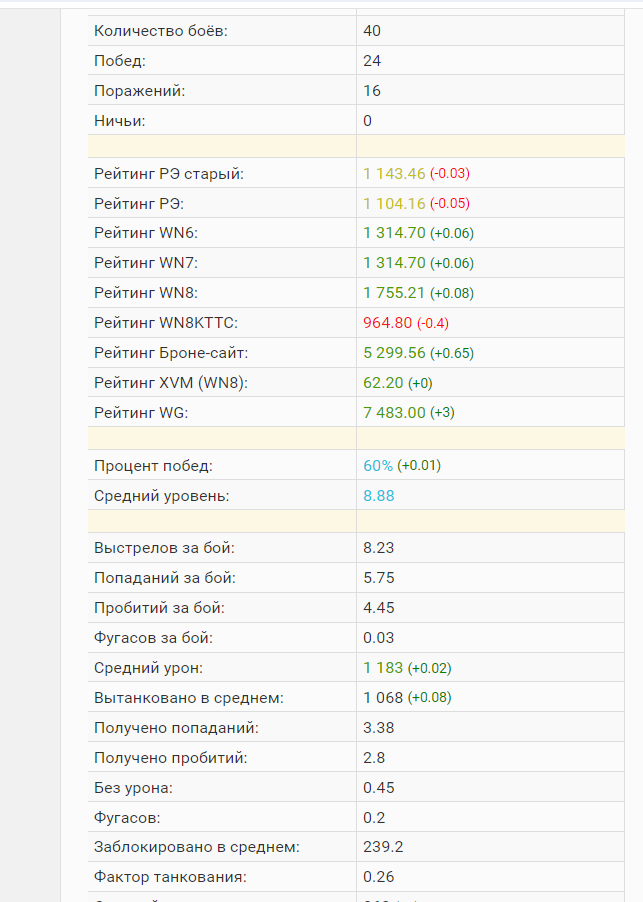Click the average level value 8.88
The width and height of the screenshot is (643, 902).
pyautogui.click(x=378, y=495)
